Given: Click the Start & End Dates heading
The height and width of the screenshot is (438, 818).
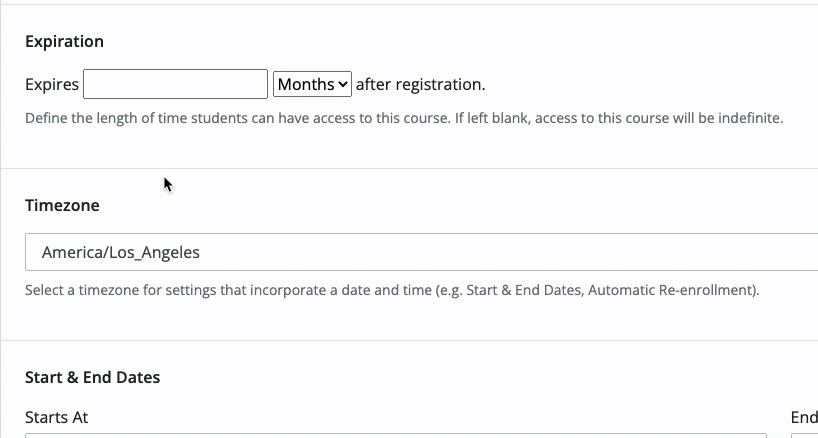Looking at the screenshot, I should [x=92, y=377].
